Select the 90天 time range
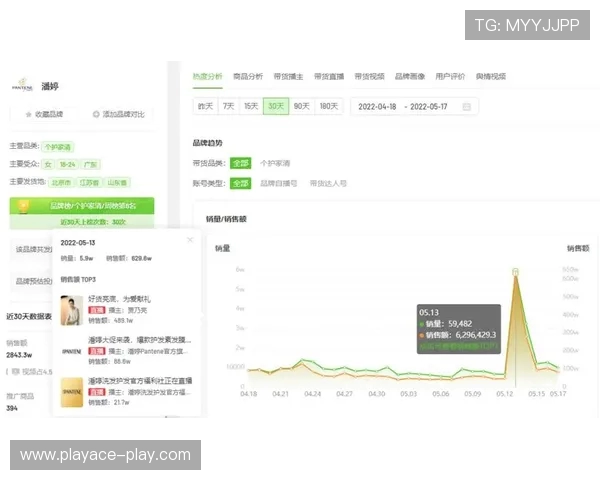The height and width of the screenshot is (480, 600). click(x=302, y=106)
